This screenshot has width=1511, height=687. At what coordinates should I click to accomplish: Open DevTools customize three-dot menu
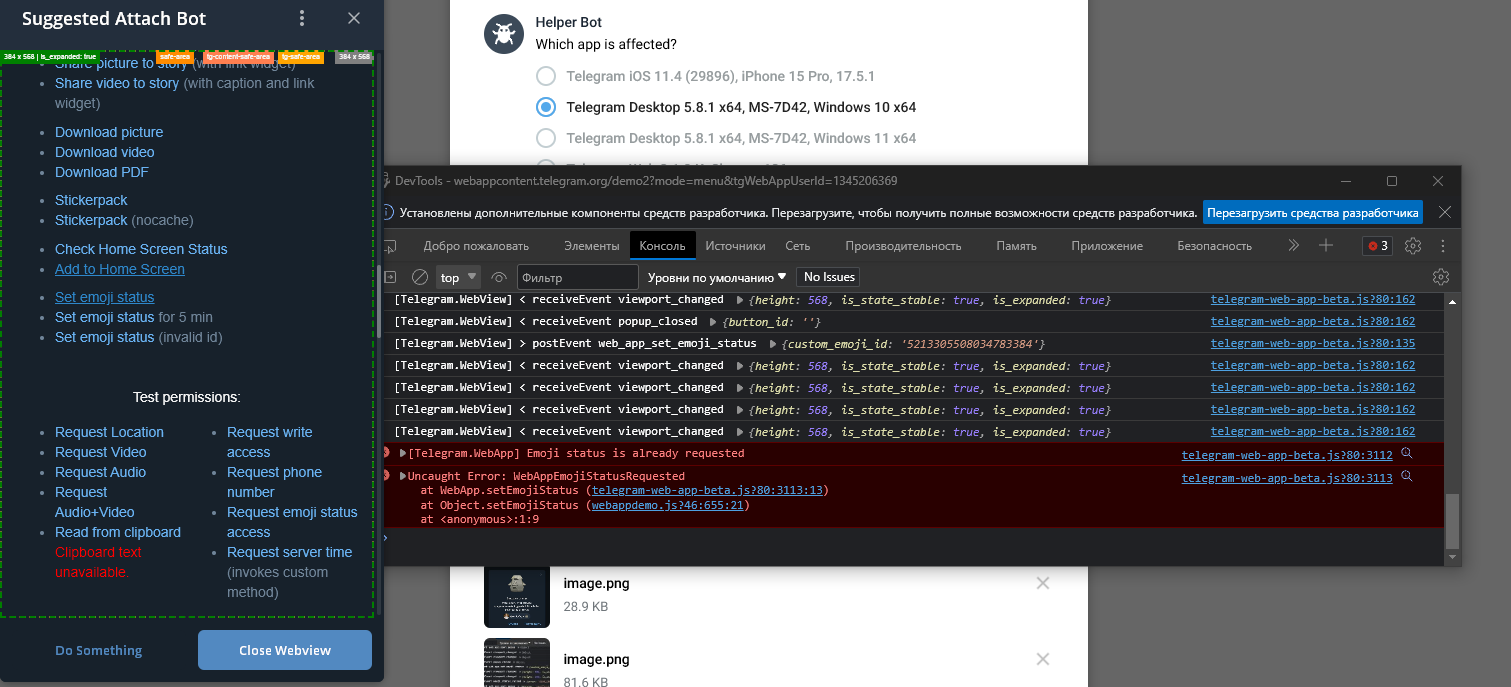pos(1442,245)
